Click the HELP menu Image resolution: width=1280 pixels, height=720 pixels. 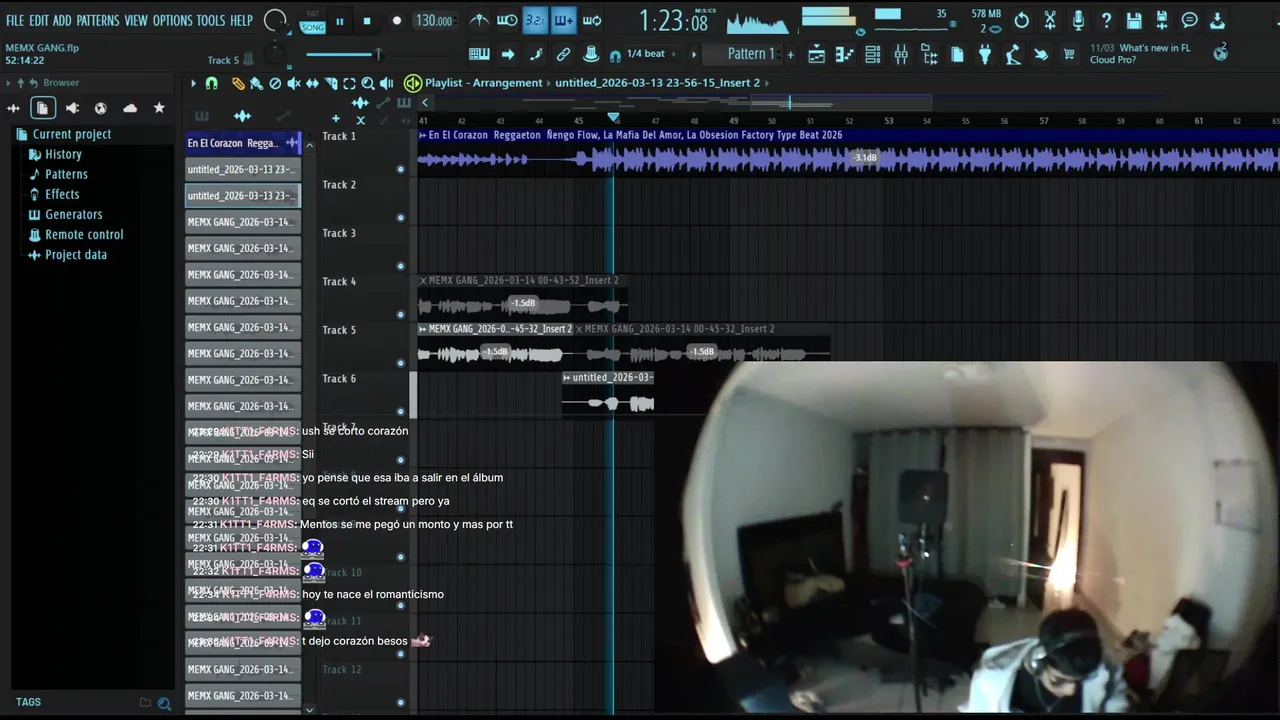[242, 20]
